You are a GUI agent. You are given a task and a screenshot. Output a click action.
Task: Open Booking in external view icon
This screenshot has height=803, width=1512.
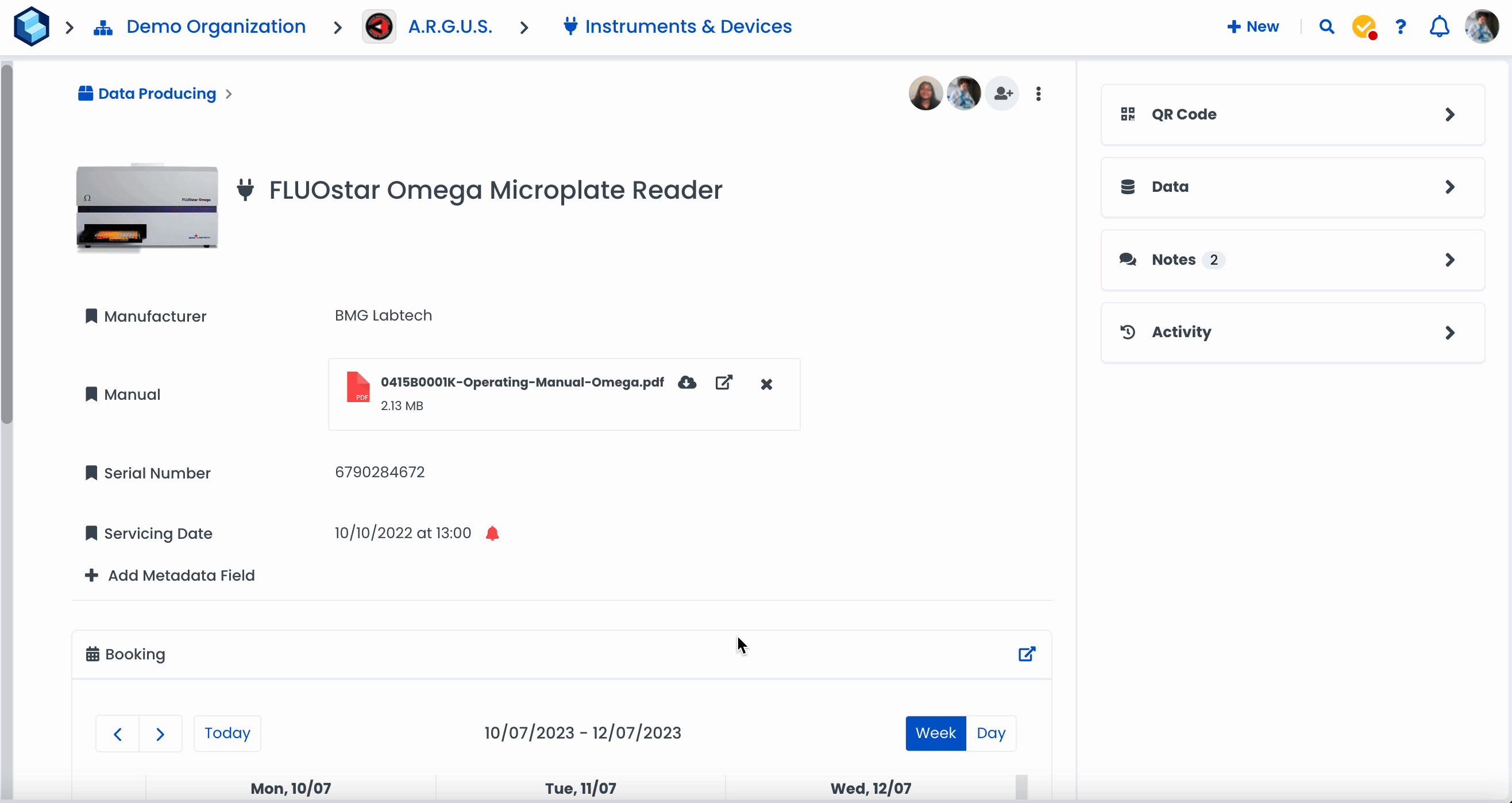tap(1027, 654)
